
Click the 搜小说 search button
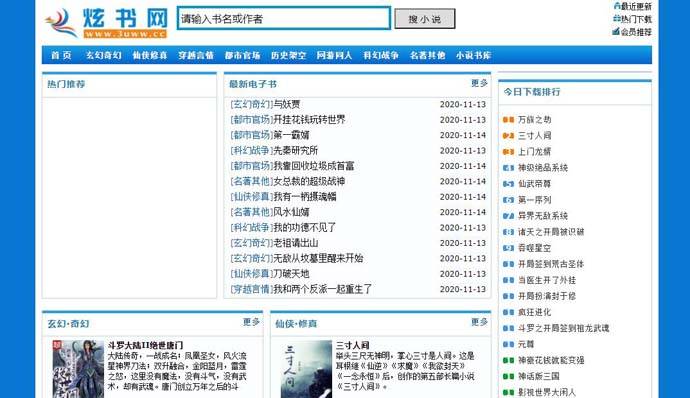coord(425,19)
